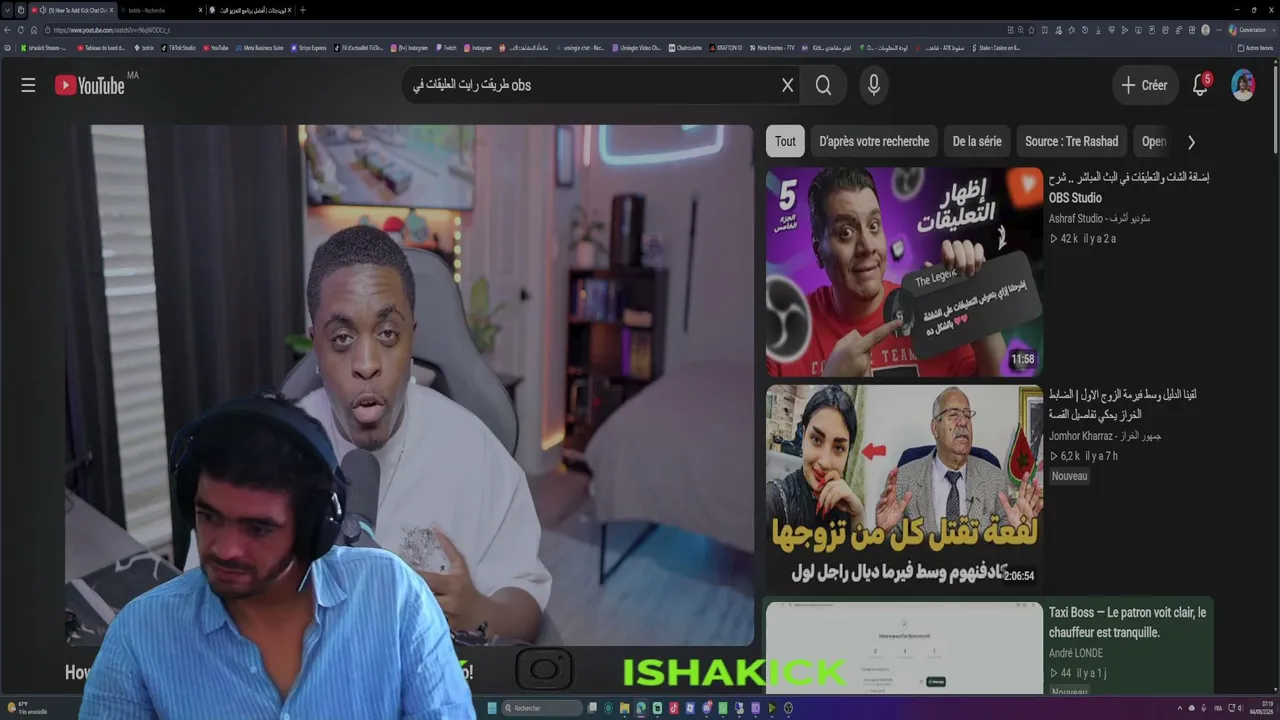Screen dimensions: 1280x720
Task: Open the browser profile avatar
Action: coord(1205,30)
